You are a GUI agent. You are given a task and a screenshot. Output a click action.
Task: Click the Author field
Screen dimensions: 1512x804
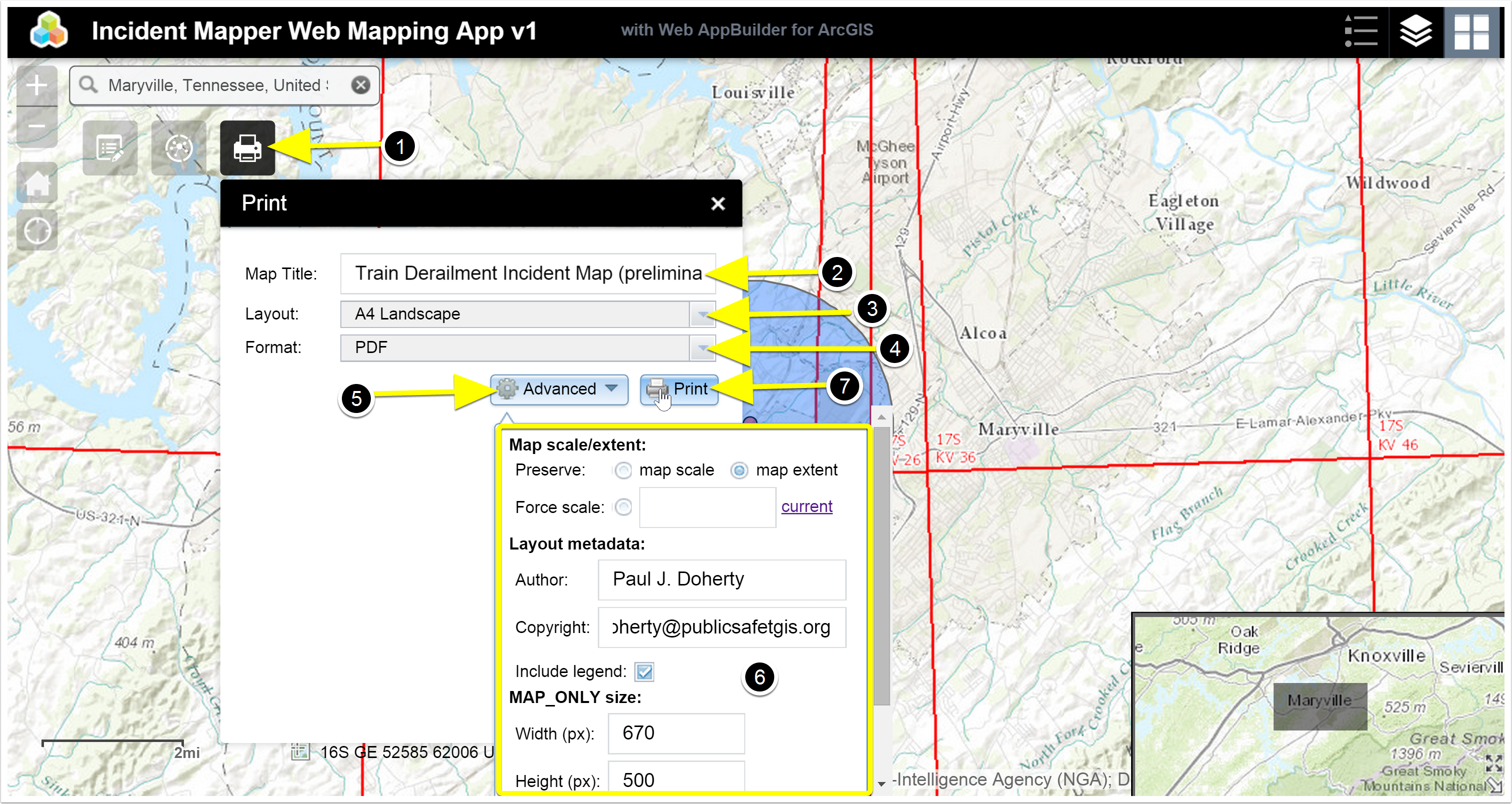coord(721,579)
